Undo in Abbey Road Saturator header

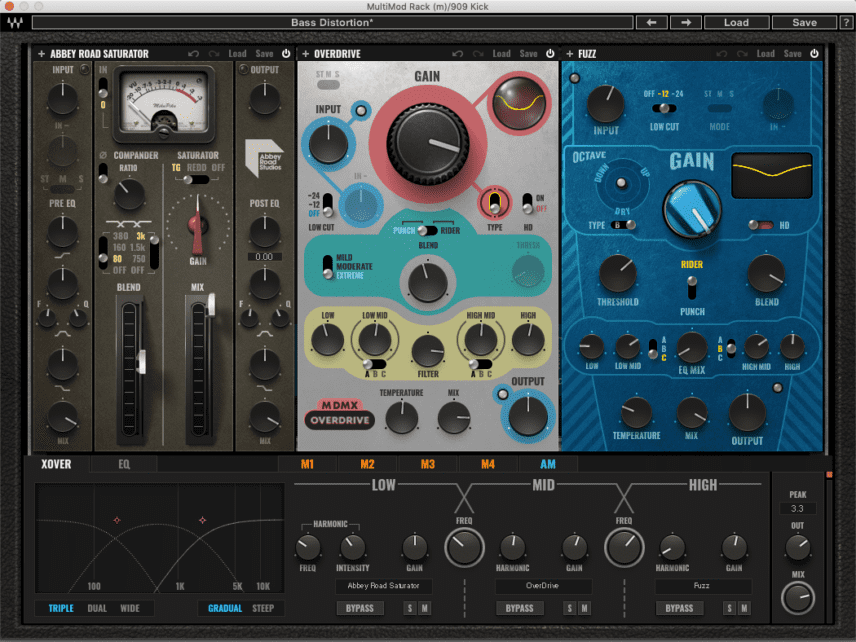[x=194, y=54]
